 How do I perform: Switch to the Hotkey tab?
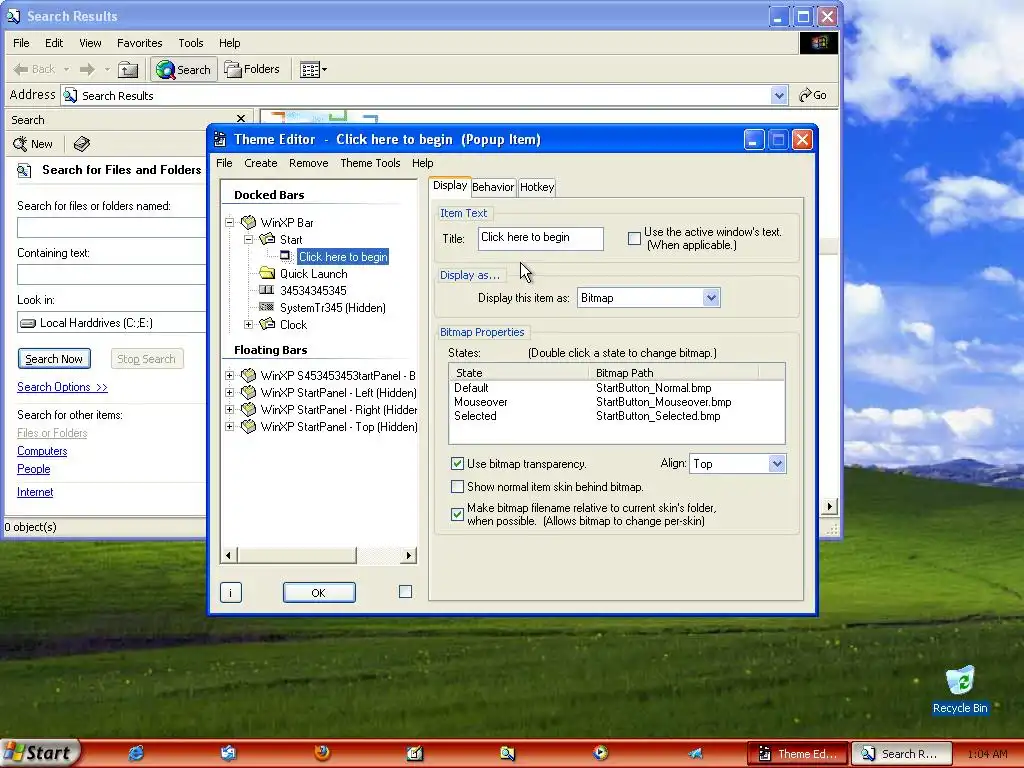click(x=537, y=187)
